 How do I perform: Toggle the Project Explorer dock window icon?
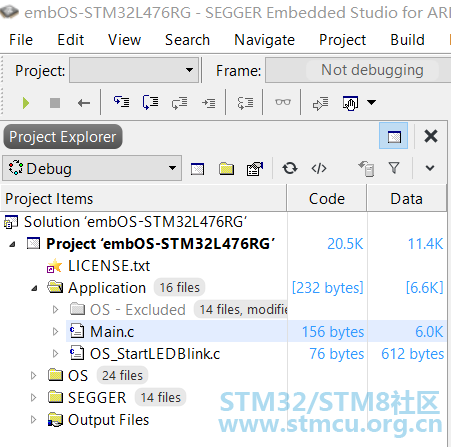coord(394,136)
